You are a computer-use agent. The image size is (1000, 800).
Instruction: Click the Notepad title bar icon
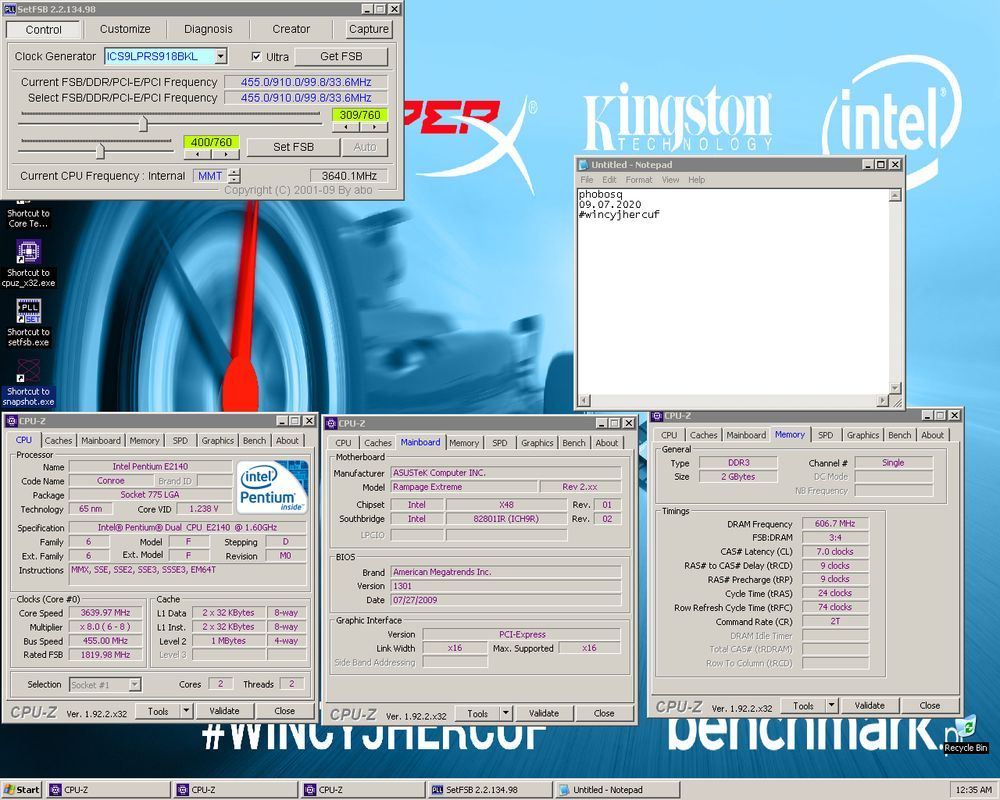pos(584,165)
